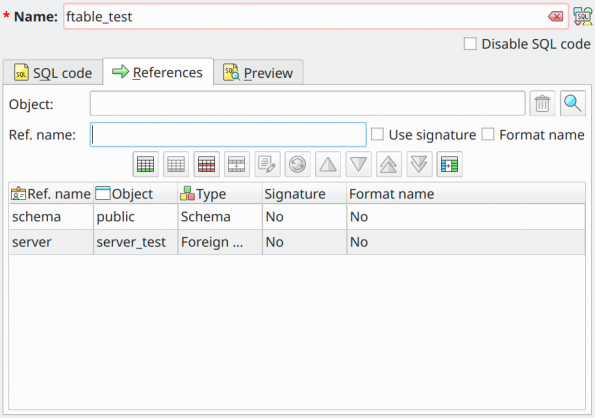Sort by the Type column header
Screen dimensions: 595x418
pyautogui.click(x=220, y=194)
